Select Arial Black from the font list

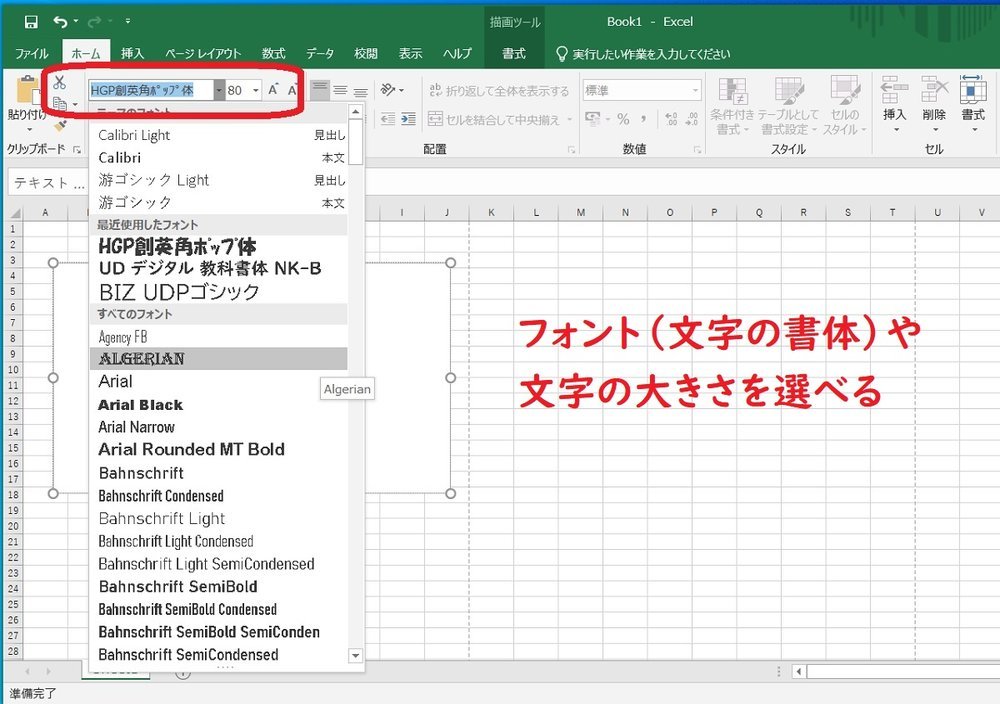point(140,405)
